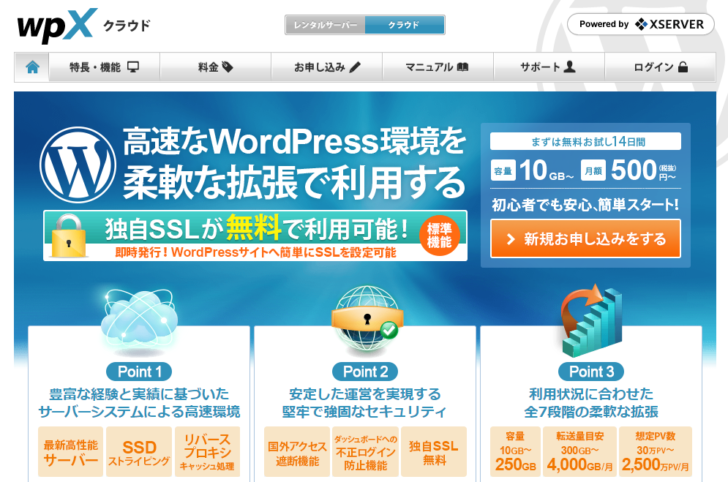
Task: Click the lock icon beside ログイン
Action: pyautogui.click(x=683, y=67)
